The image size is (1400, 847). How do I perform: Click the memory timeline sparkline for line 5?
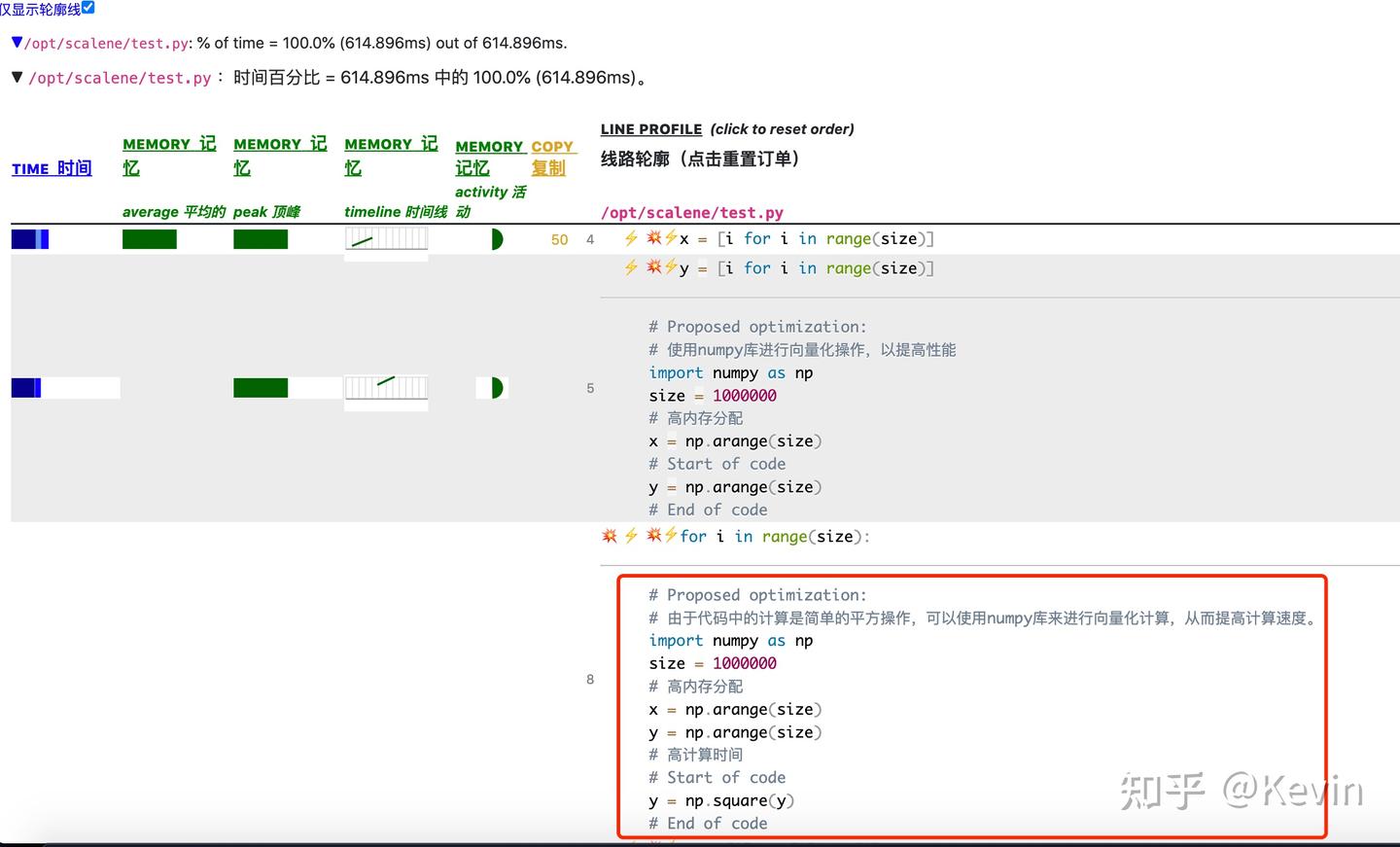tap(386, 388)
